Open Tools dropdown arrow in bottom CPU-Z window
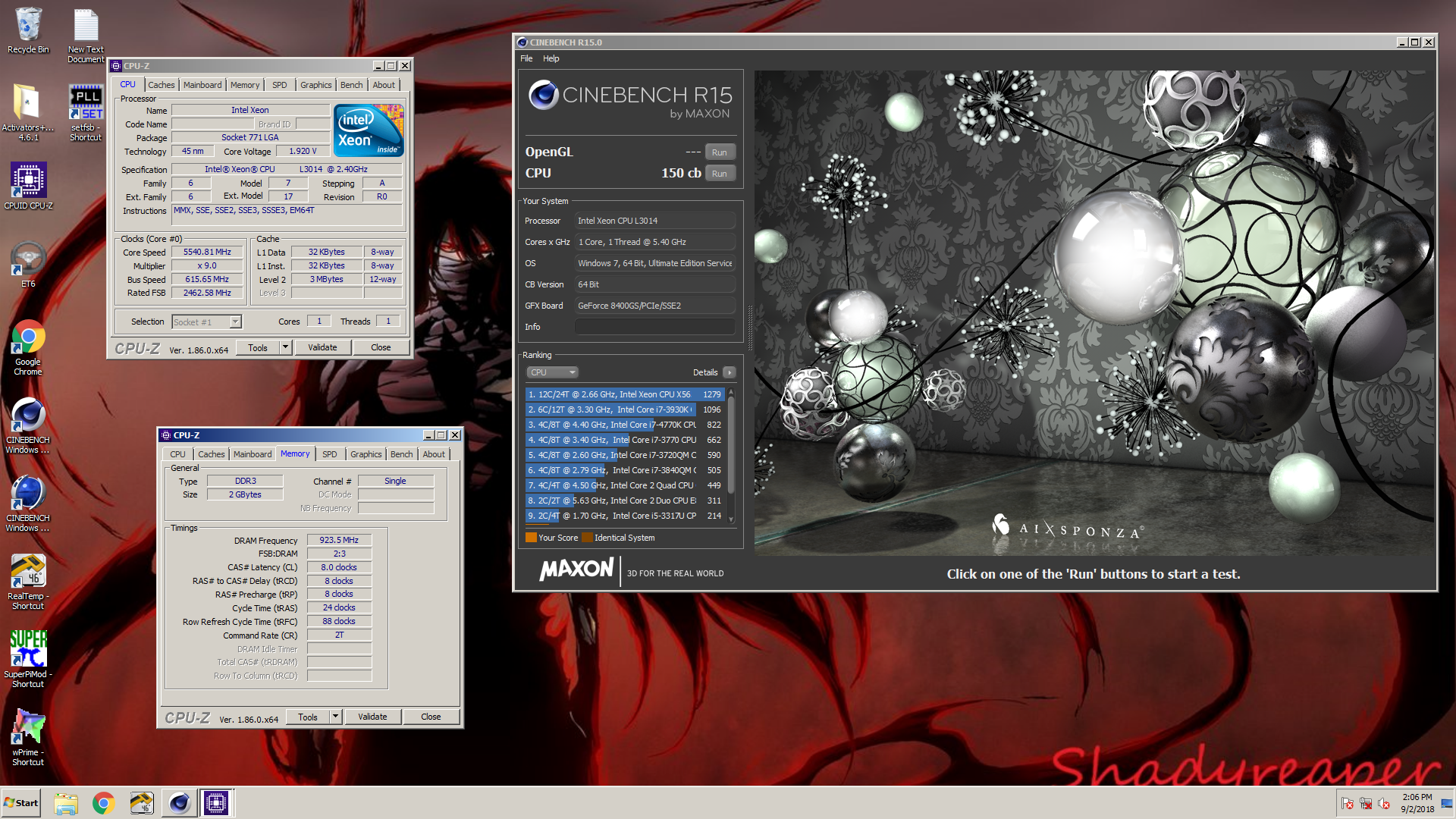 336,717
